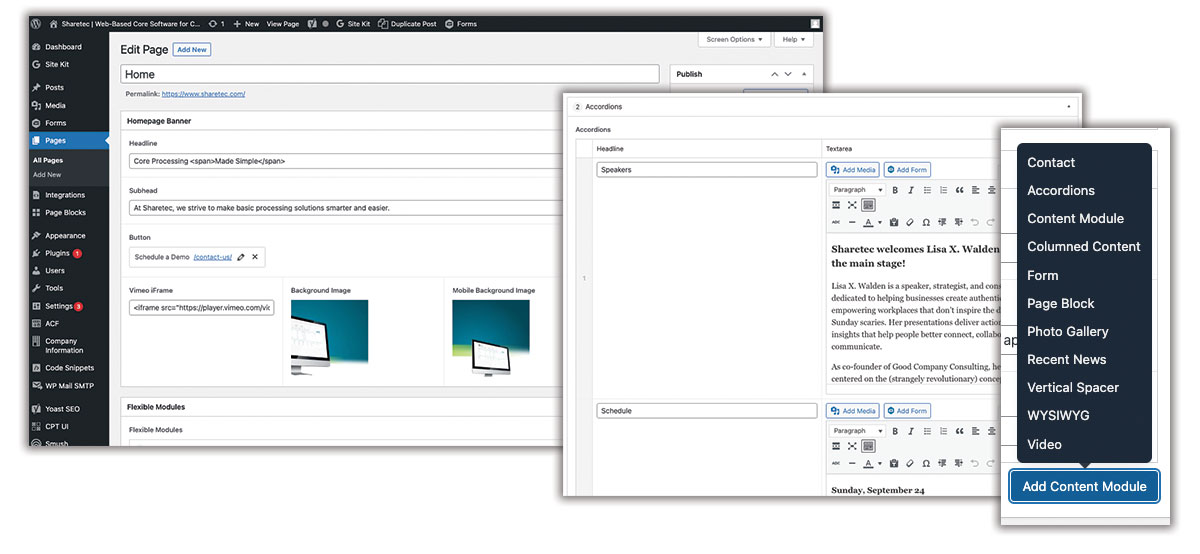Image resolution: width=1200 pixels, height=554 pixels.
Task: Click the Add Content Module button
Action: pyautogui.click(x=1084, y=486)
